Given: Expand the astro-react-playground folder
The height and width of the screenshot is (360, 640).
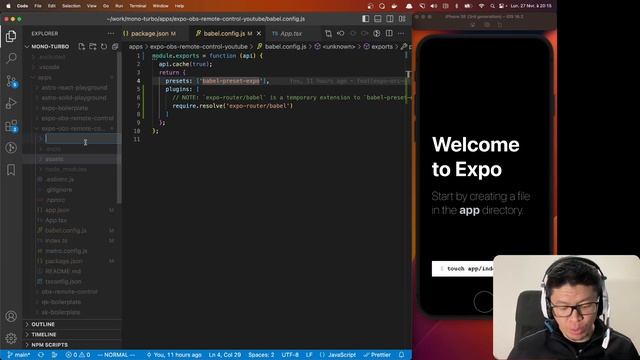Looking at the screenshot, I should (x=74, y=88).
